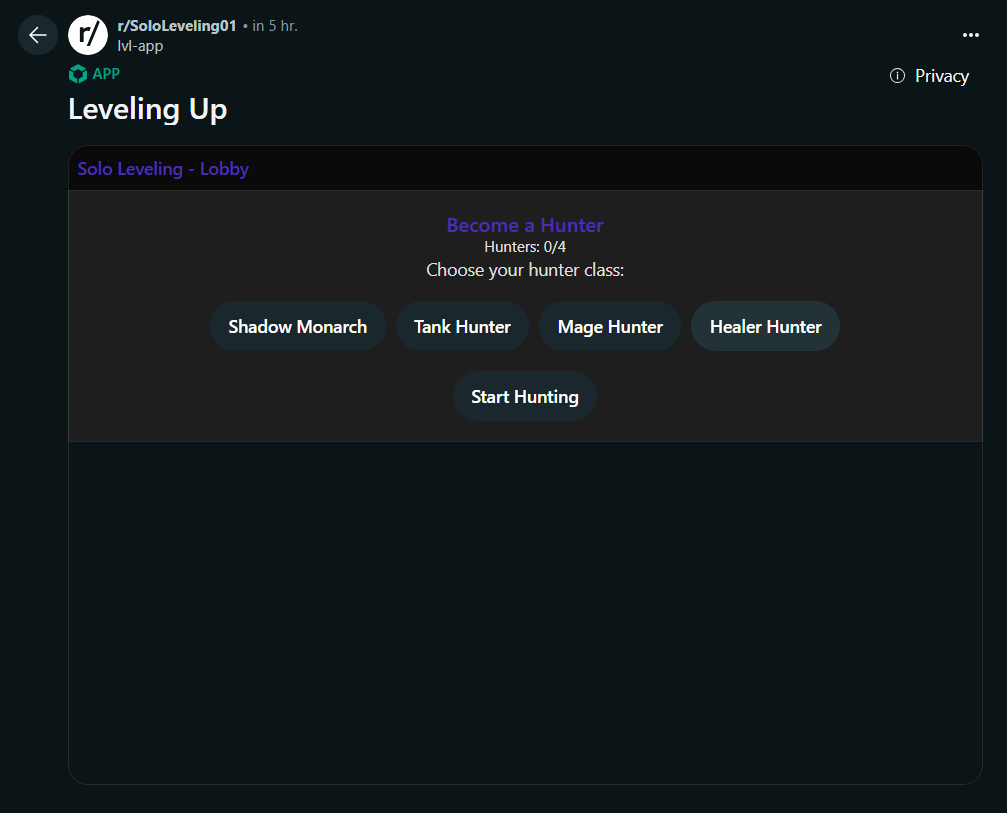This screenshot has height=813, width=1007.
Task: Click the Start Hunting button
Action: coord(525,396)
